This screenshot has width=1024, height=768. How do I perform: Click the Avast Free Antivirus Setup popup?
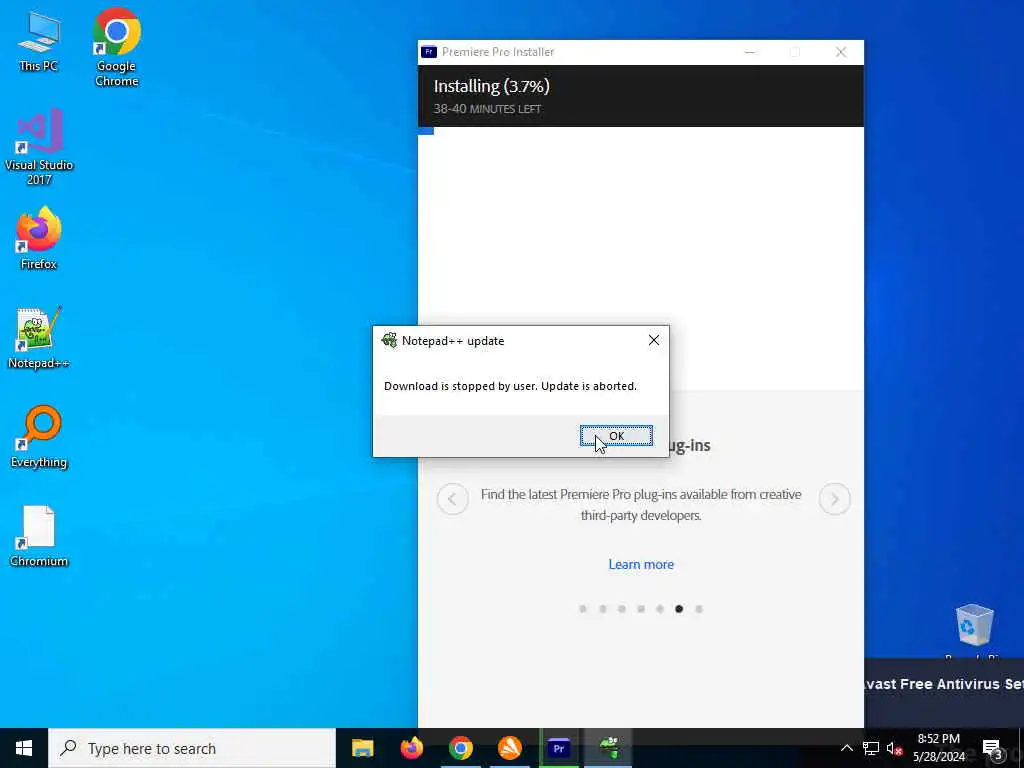point(944,693)
